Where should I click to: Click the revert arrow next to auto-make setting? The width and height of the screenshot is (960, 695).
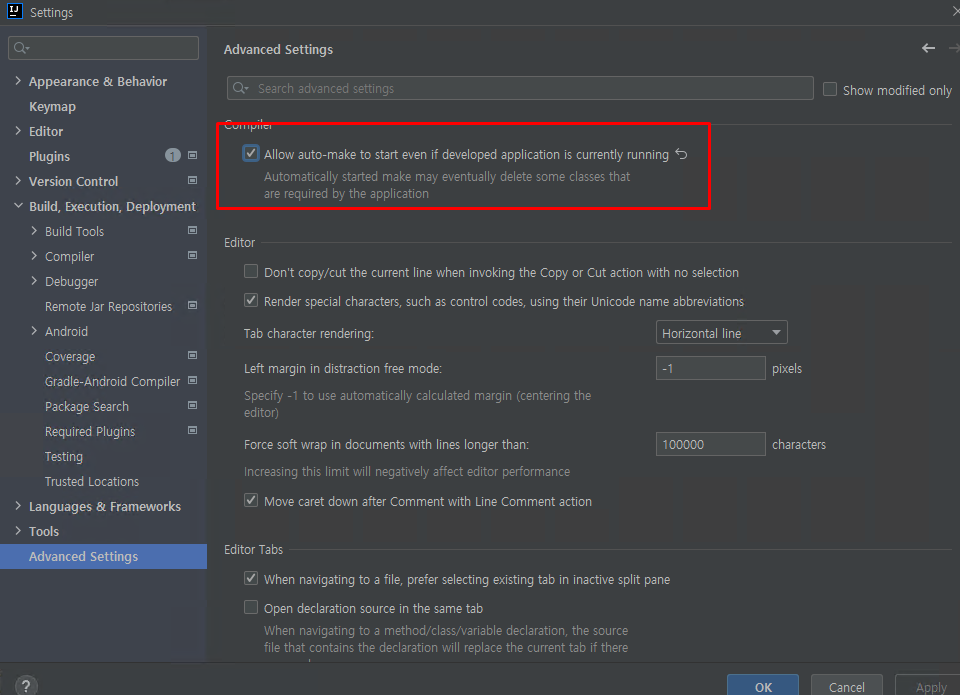coord(681,155)
